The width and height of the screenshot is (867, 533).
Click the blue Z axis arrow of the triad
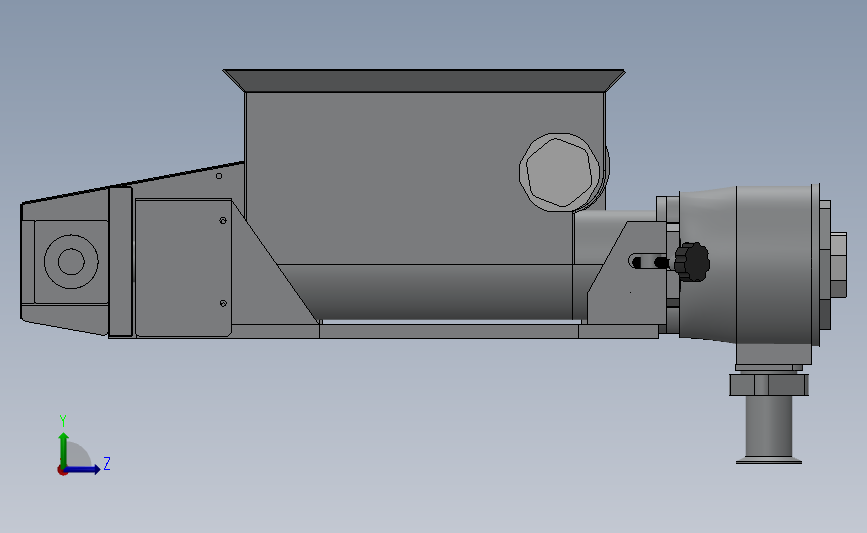tap(83, 470)
